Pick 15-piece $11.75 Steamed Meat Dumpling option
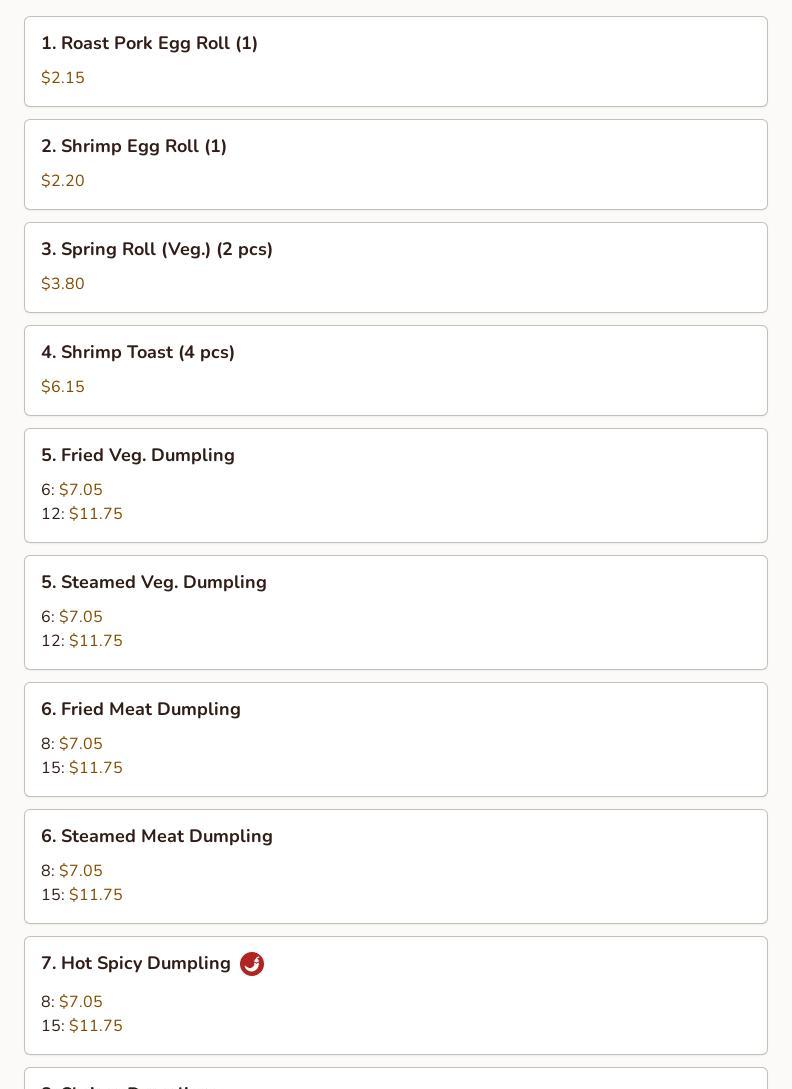Image resolution: width=792 pixels, height=1089 pixels. pyautogui.click(x=82, y=895)
